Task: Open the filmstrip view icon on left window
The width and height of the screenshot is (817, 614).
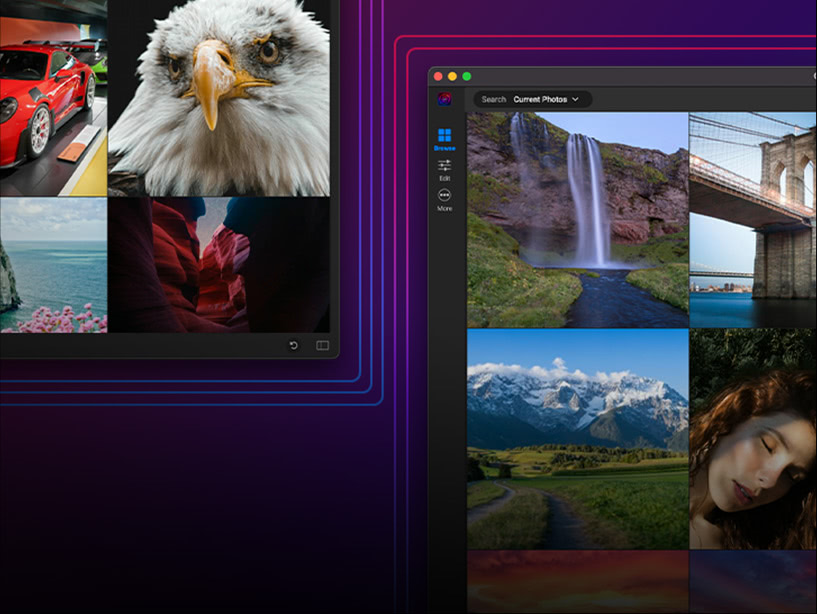Action: point(320,345)
